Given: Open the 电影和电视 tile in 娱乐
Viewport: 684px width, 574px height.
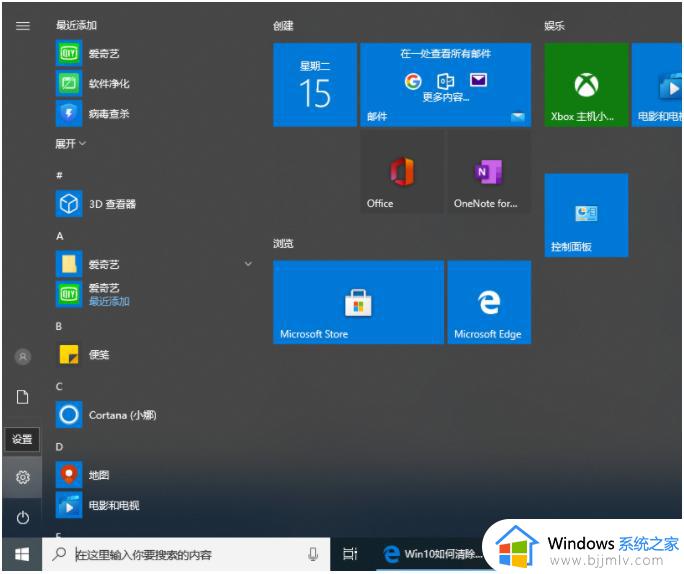Looking at the screenshot, I should pyautogui.click(x=657, y=85).
